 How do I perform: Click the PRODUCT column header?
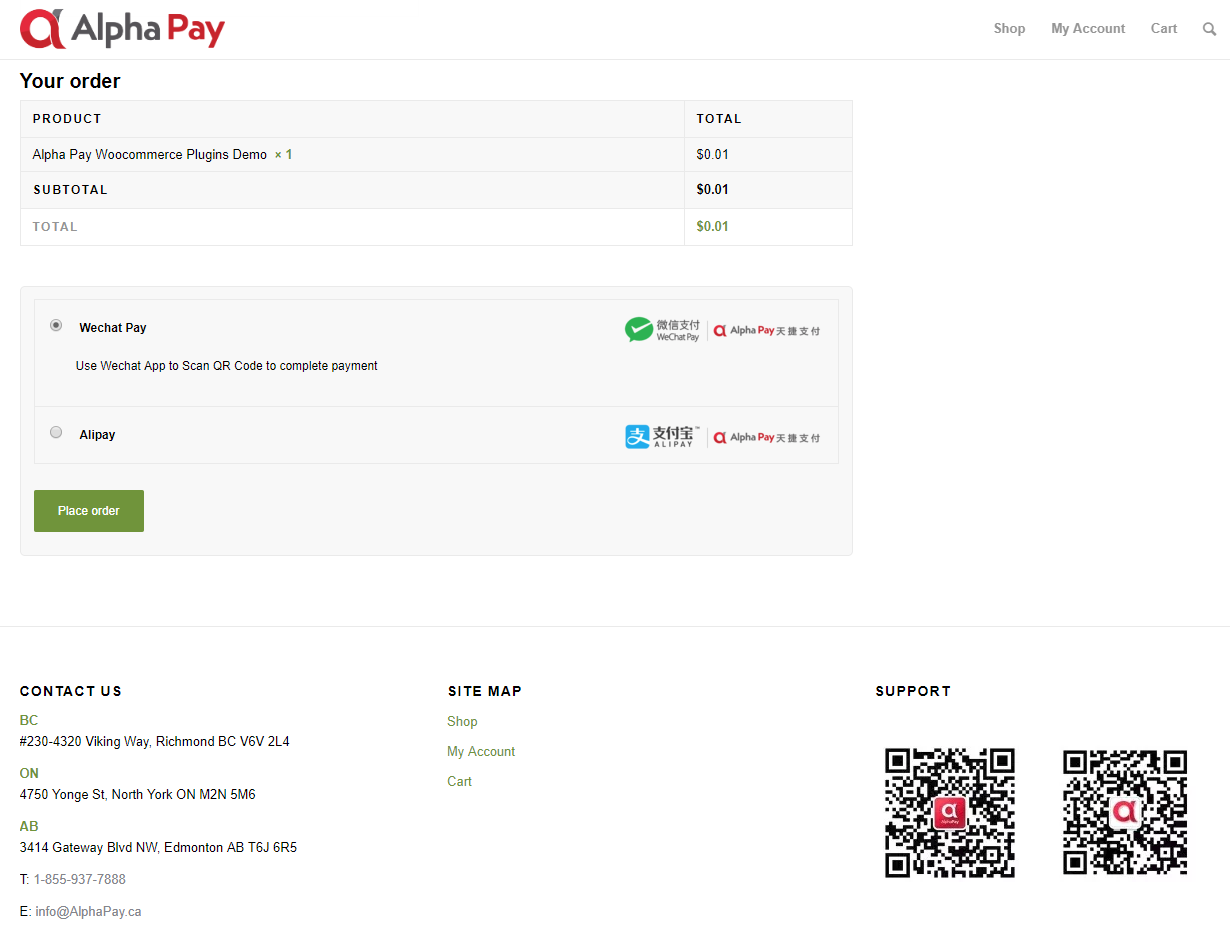click(67, 119)
